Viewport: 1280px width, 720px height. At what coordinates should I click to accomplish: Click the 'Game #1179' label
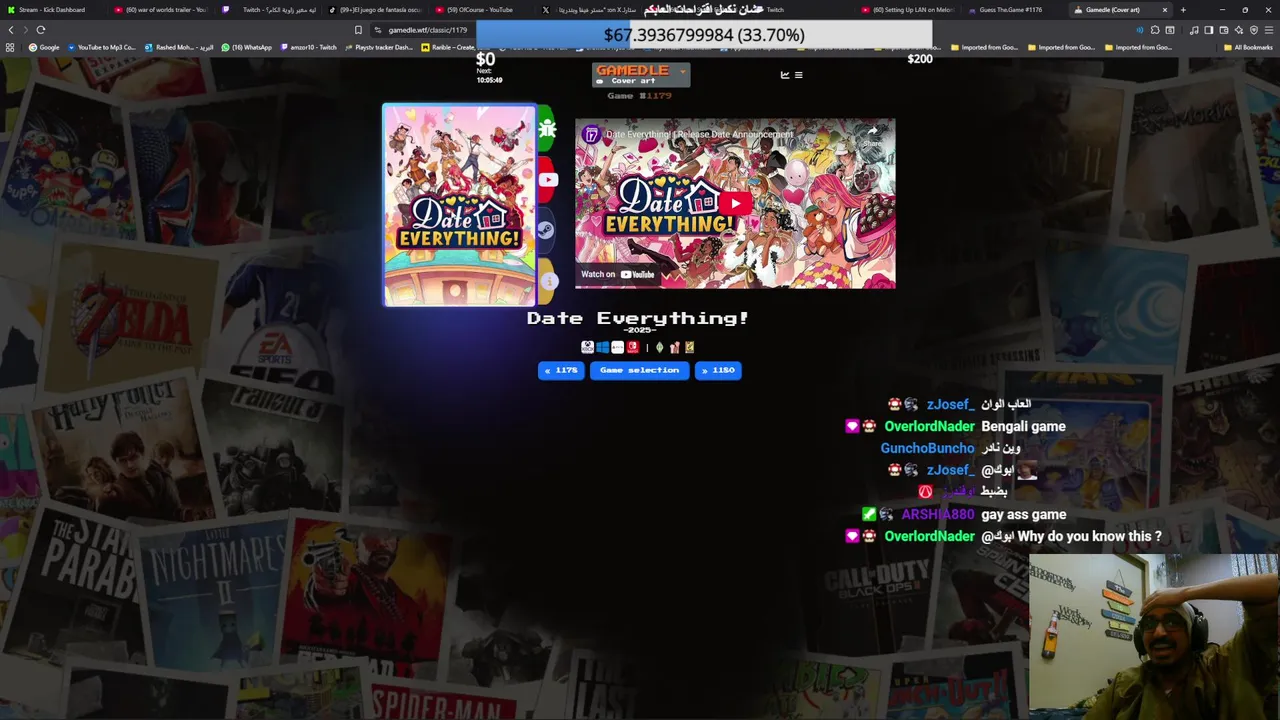639,96
